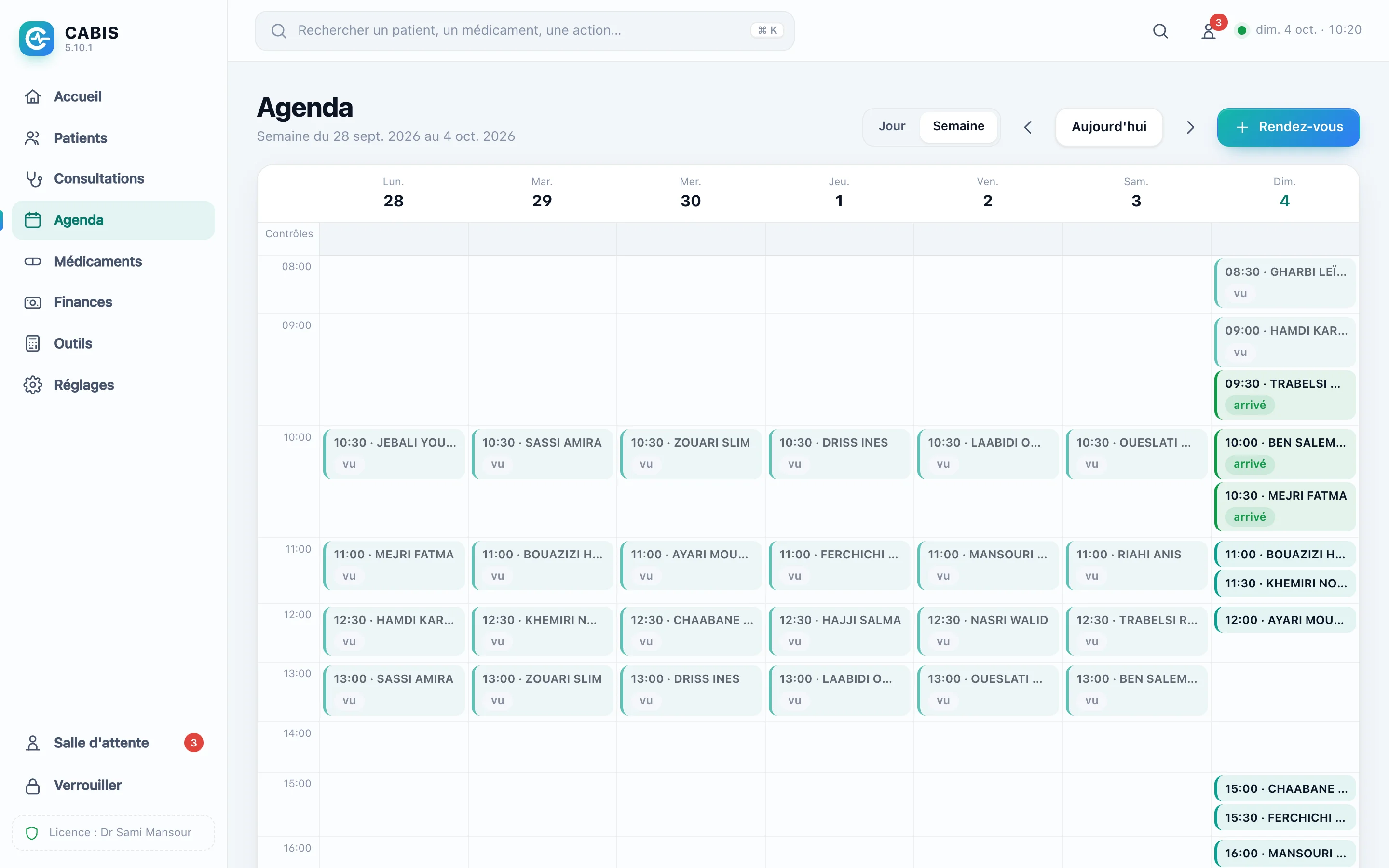1389x868 pixels.
Task: Open the Patients icon in sidebar
Action: tap(33, 138)
